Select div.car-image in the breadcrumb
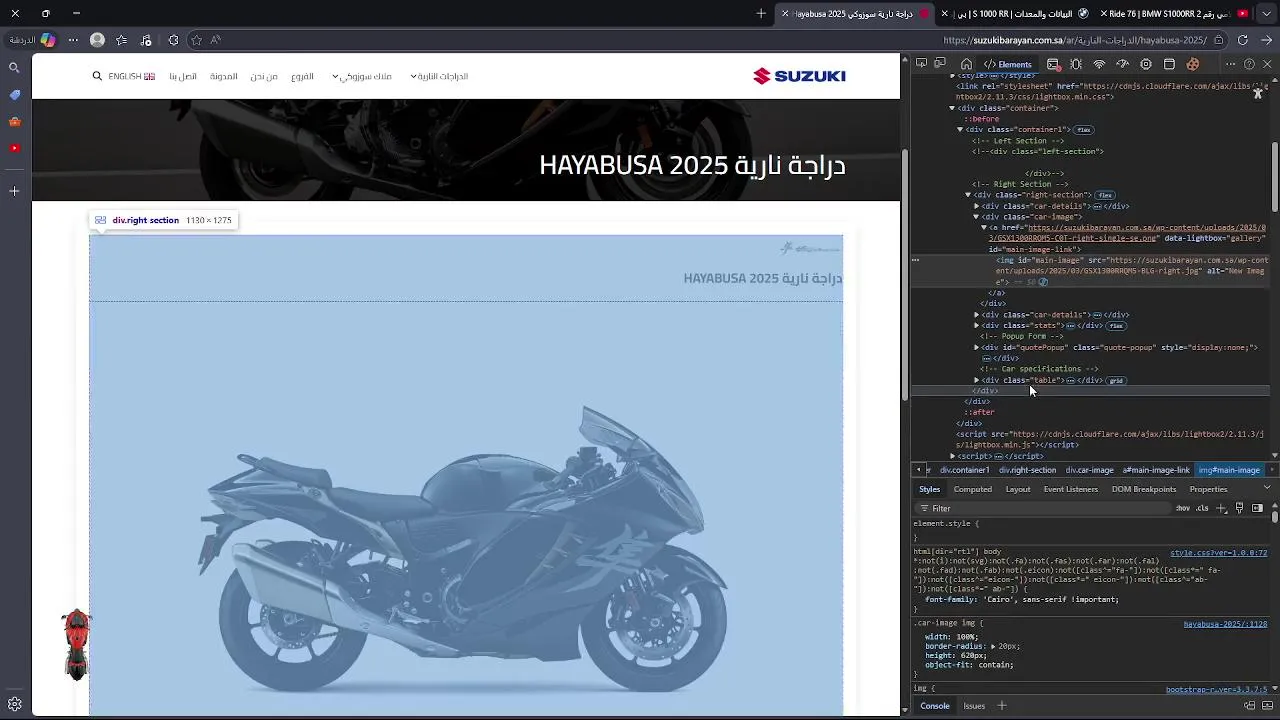The image size is (1280, 720). tap(1089, 470)
